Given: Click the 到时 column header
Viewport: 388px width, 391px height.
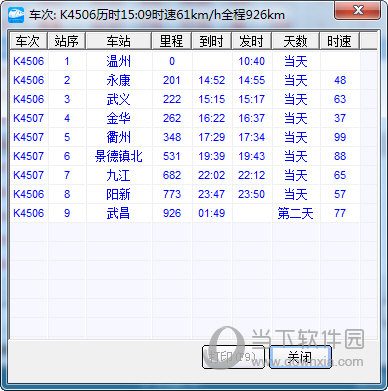Looking at the screenshot, I should (x=212, y=41).
